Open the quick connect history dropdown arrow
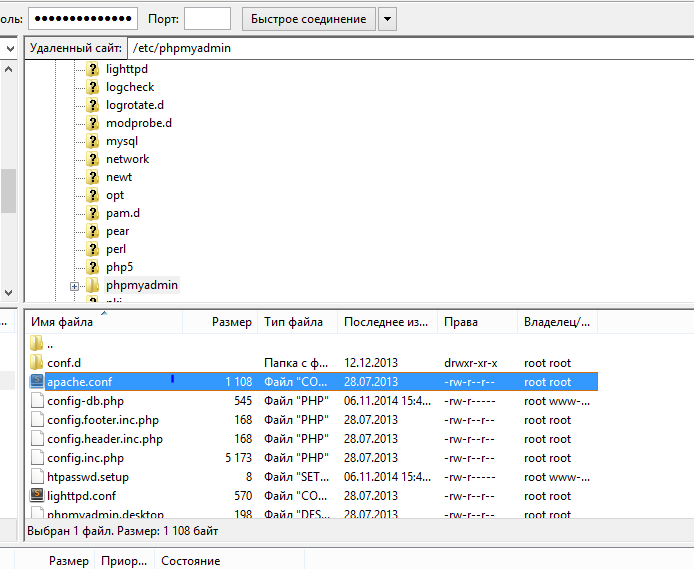Screen dimensions: 694x569 [x=387, y=19]
